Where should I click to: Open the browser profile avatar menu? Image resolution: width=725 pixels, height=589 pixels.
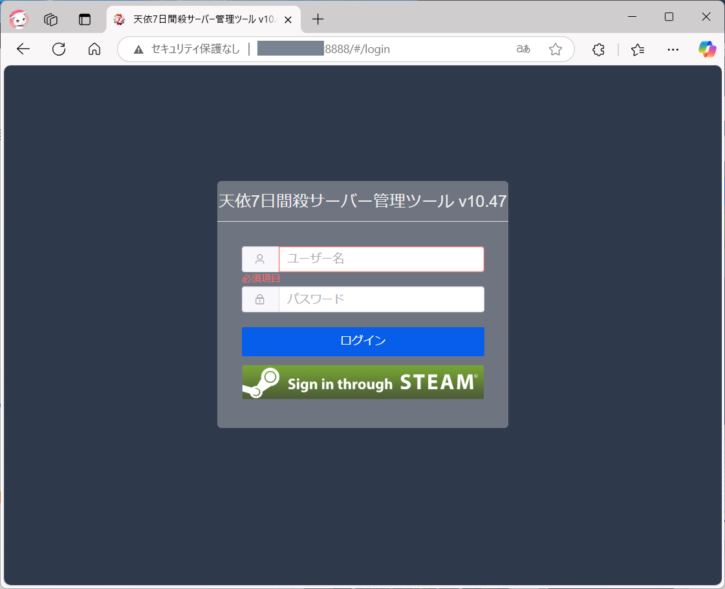[18, 18]
